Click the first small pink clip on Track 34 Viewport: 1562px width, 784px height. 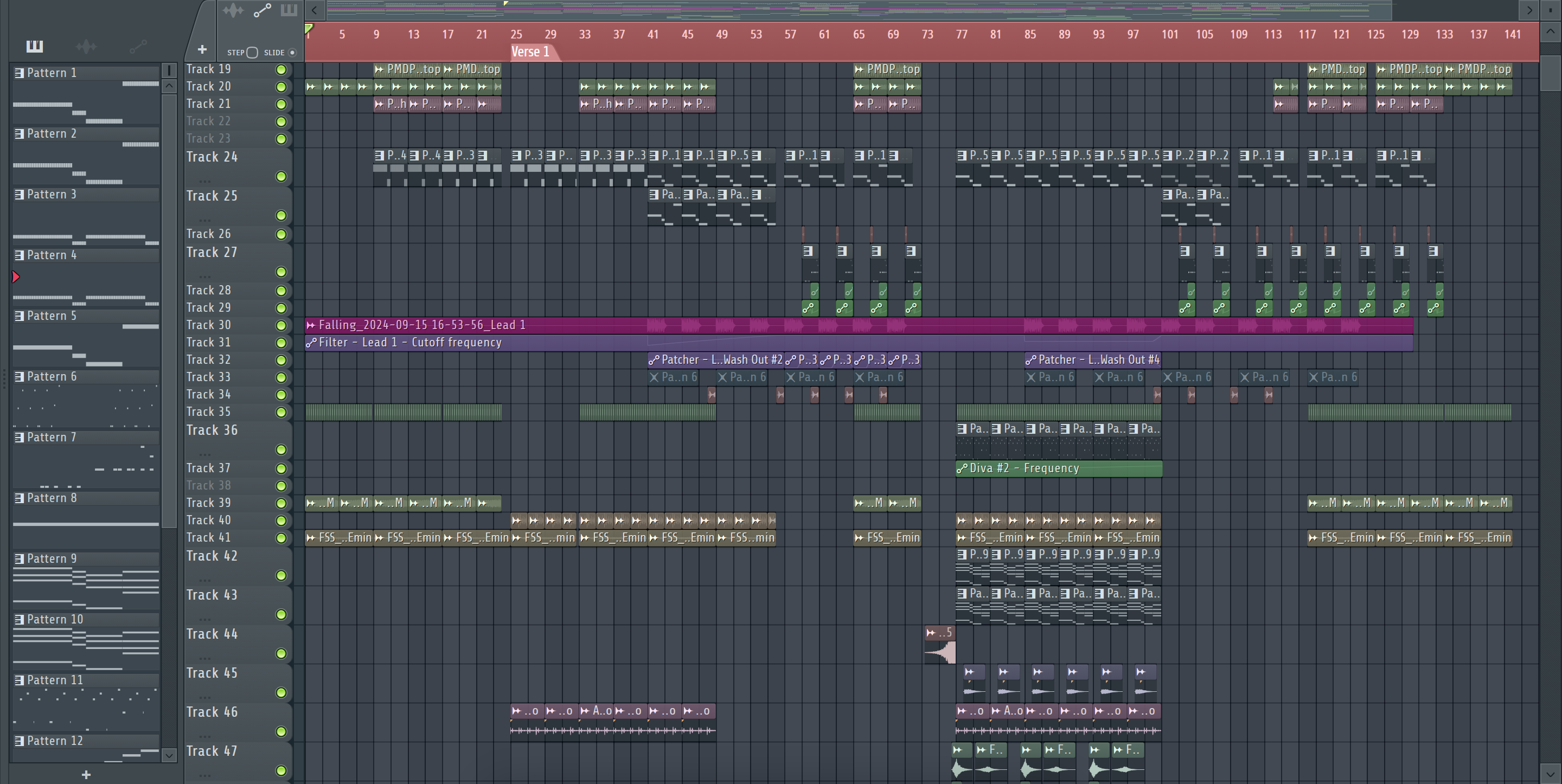712,395
